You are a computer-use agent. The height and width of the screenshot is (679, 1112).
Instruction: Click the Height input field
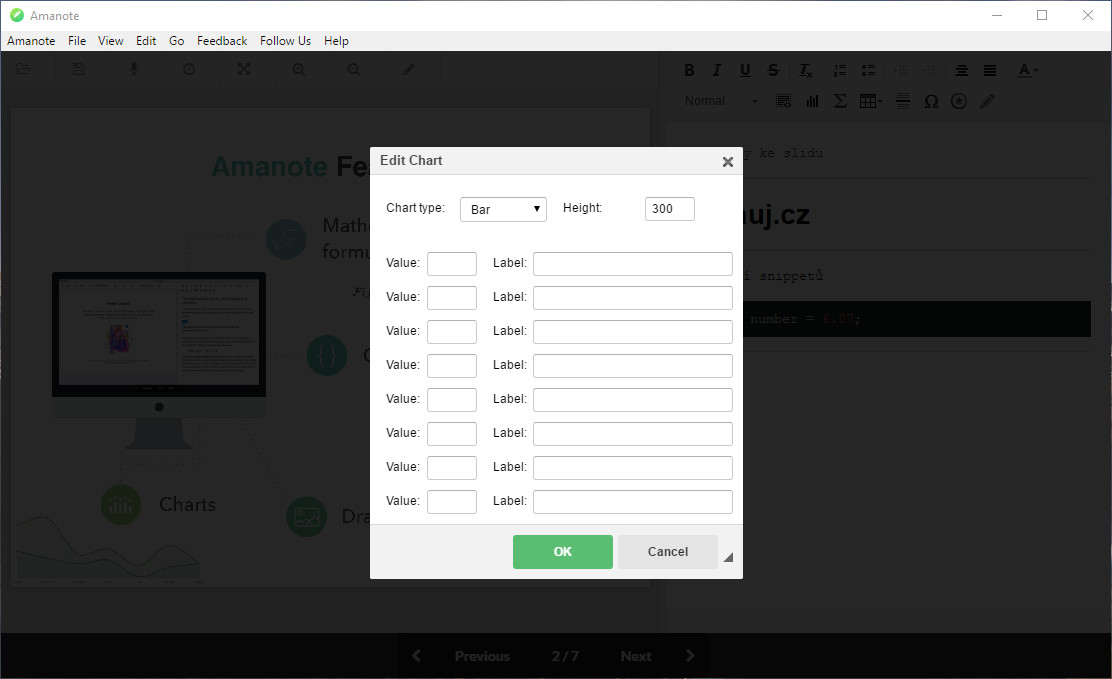669,209
